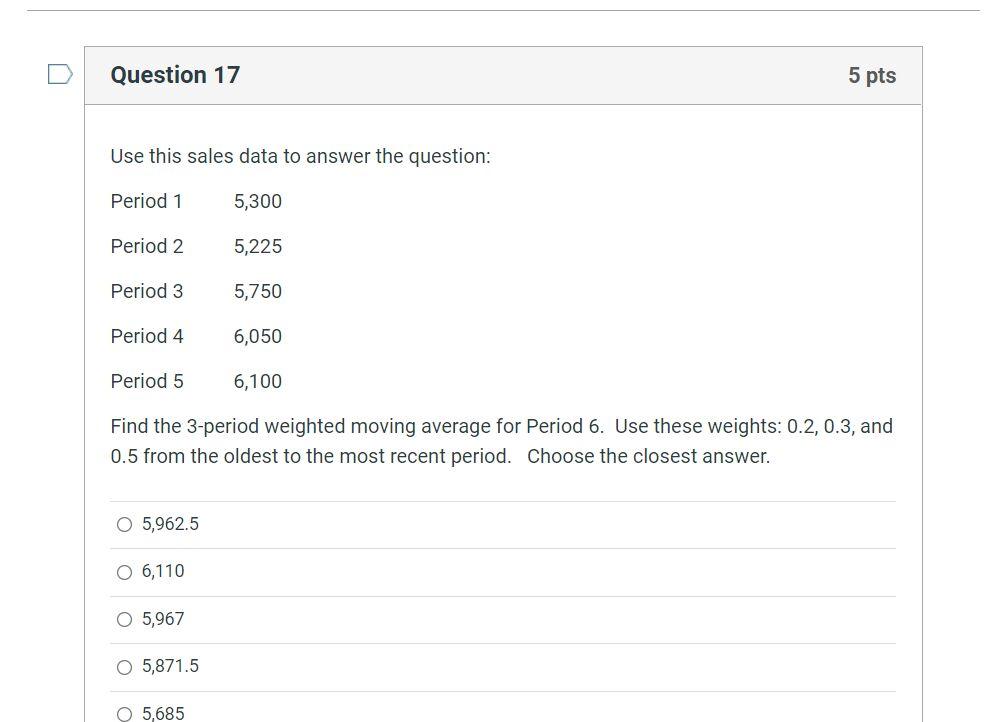The image size is (986, 722).
Task: Click the question instruction text about weighted moving average
Action: (x=500, y=440)
